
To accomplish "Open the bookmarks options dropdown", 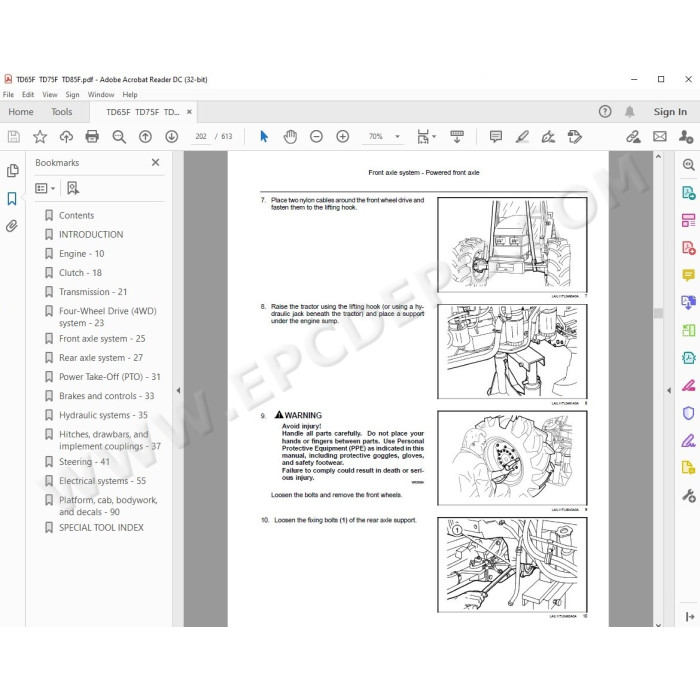I will pos(45,188).
